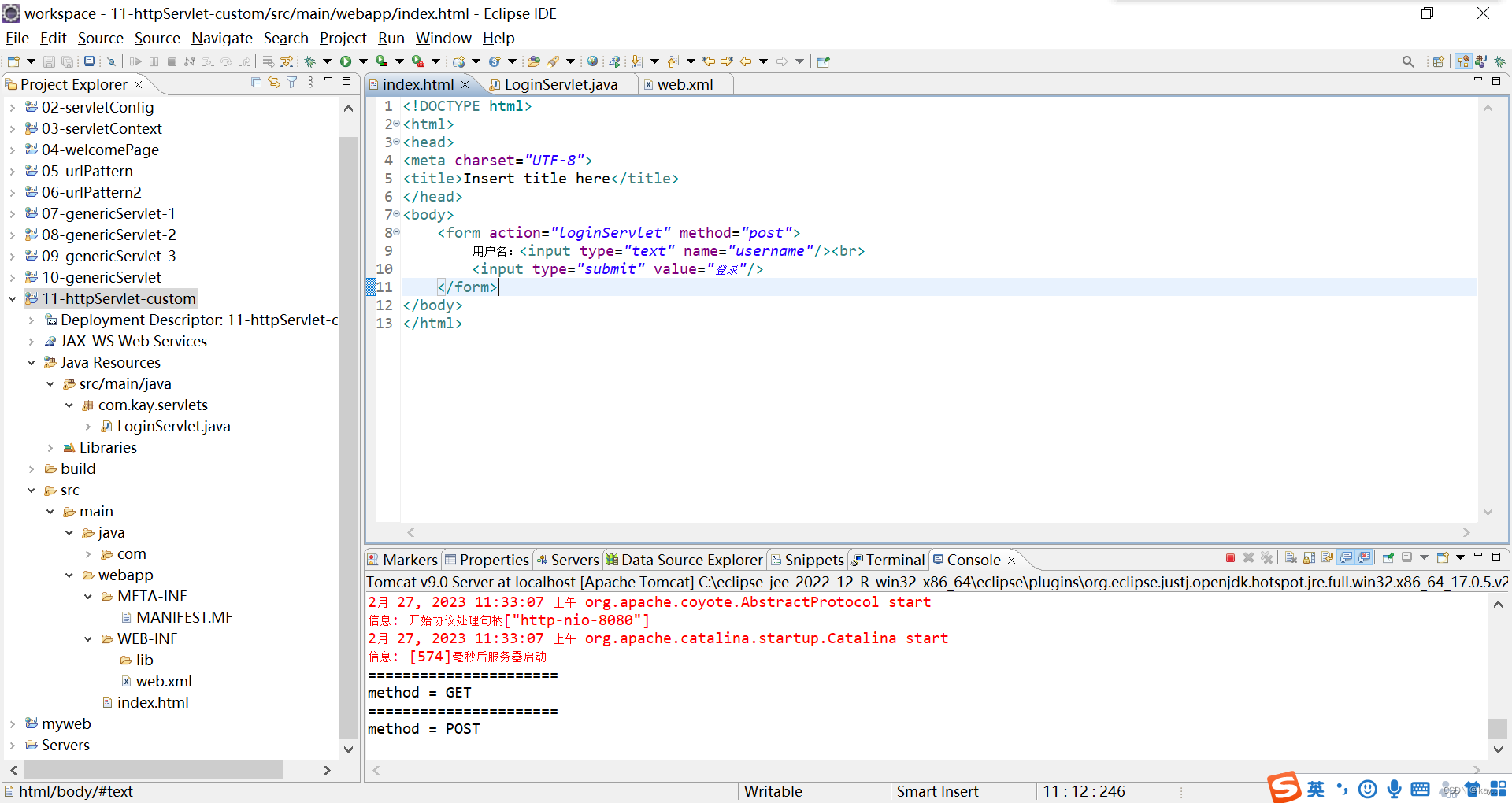Image resolution: width=1512 pixels, height=803 pixels.
Task: Select the Servers view tab
Action: pyautogui.click(x=574, y=560)
